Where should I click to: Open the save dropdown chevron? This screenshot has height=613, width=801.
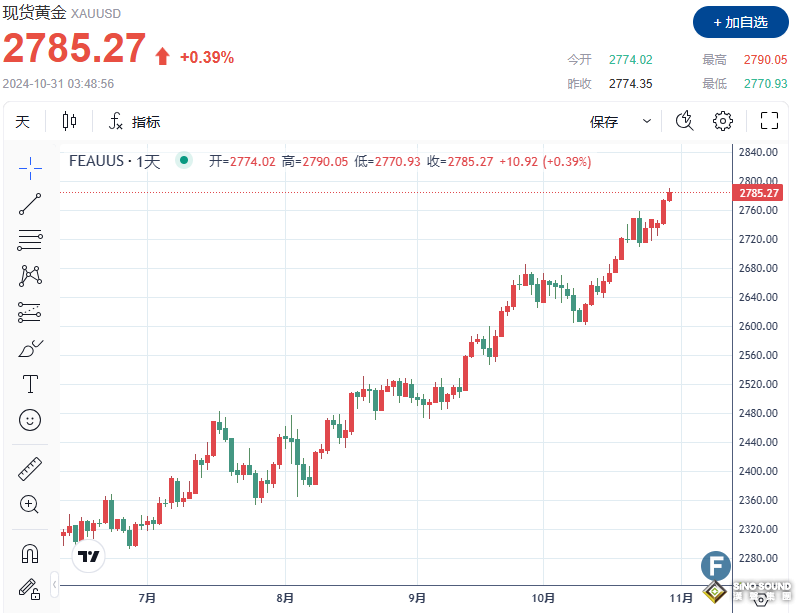tap(647, 120)
